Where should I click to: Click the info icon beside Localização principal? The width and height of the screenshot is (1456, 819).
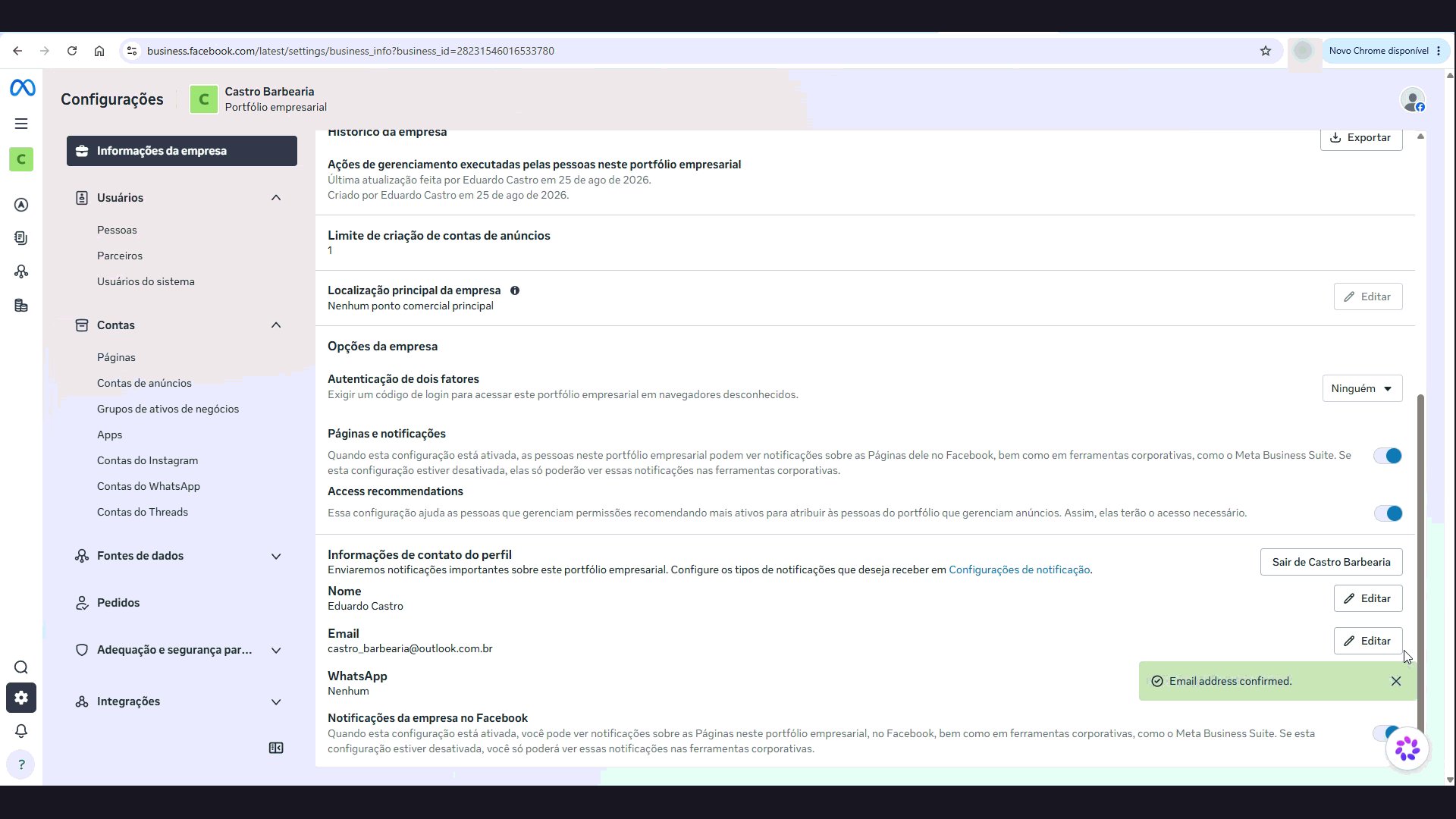[515, 290]
